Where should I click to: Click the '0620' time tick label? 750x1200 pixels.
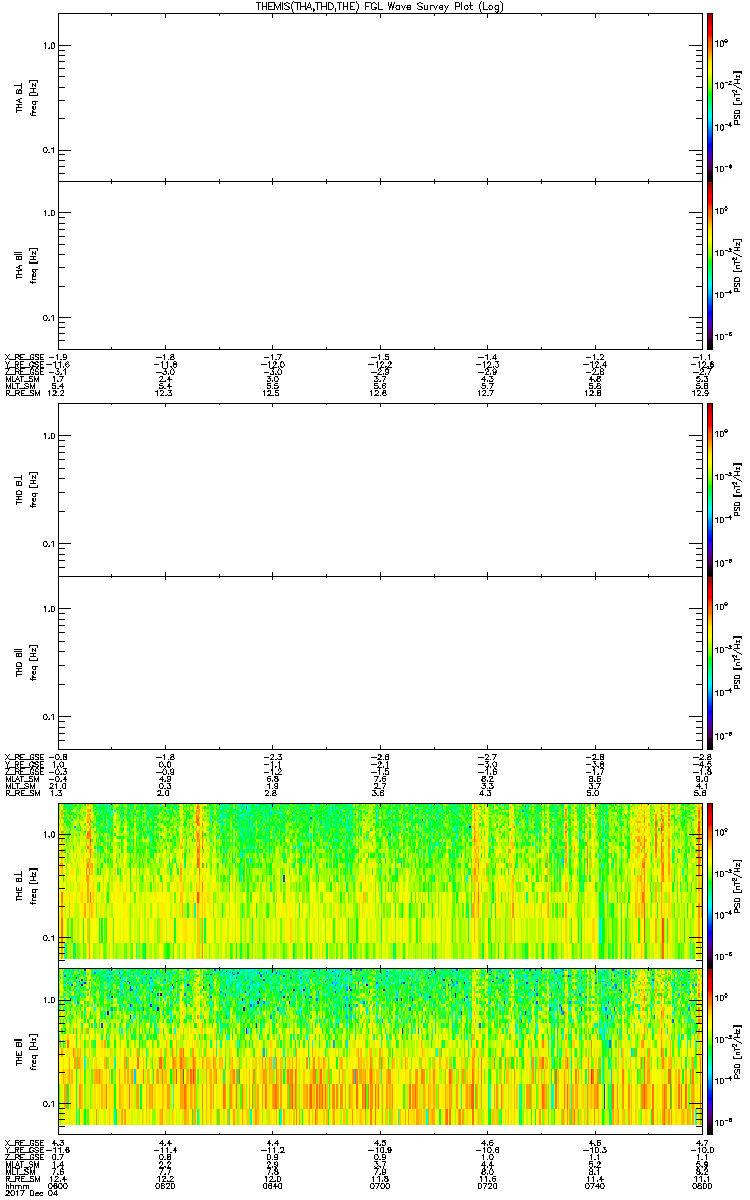pyautogui.click(x=165, y=1185)
